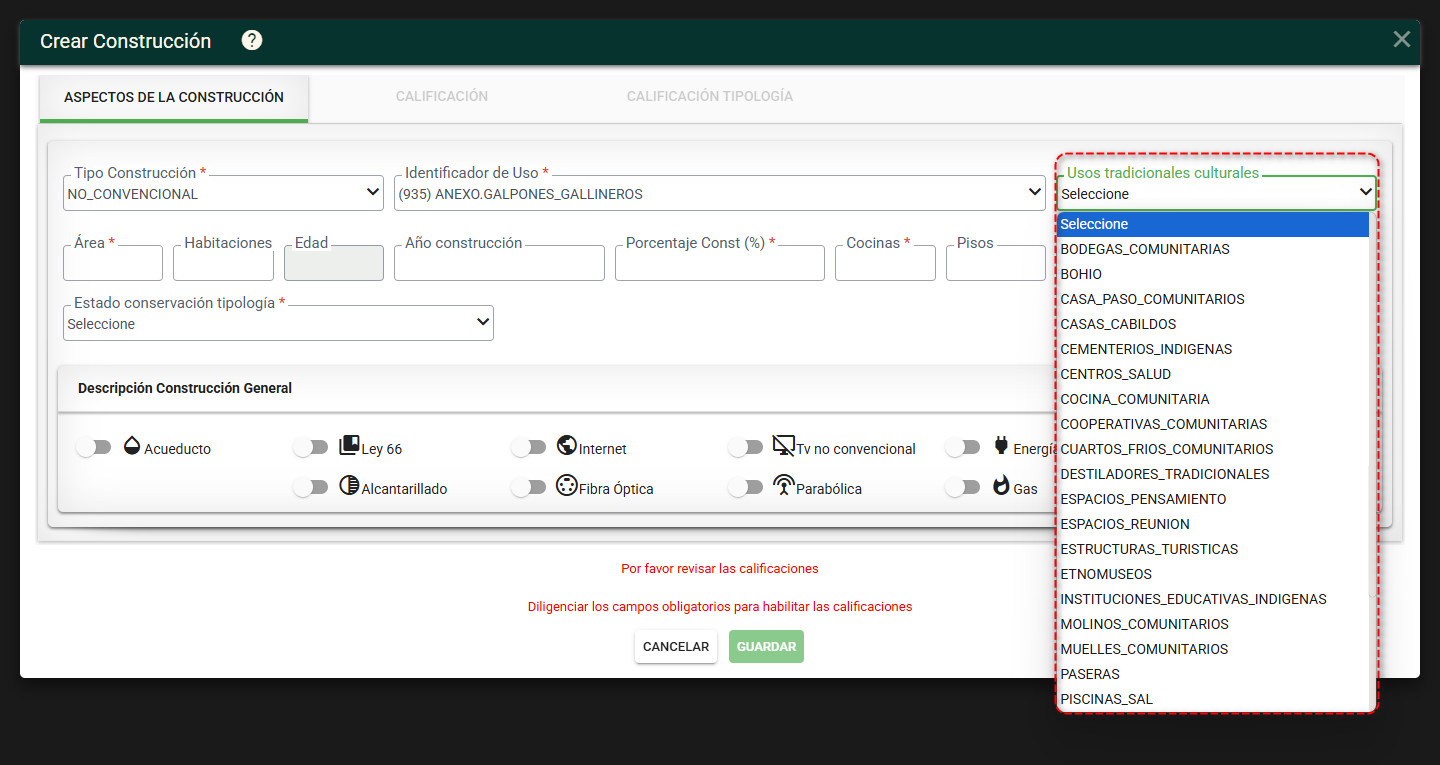The height and width of the screenshot is (765, 1440).
Task: Select BODEGAS_COMUNITARIAS option
Action: pos(1212,249)
